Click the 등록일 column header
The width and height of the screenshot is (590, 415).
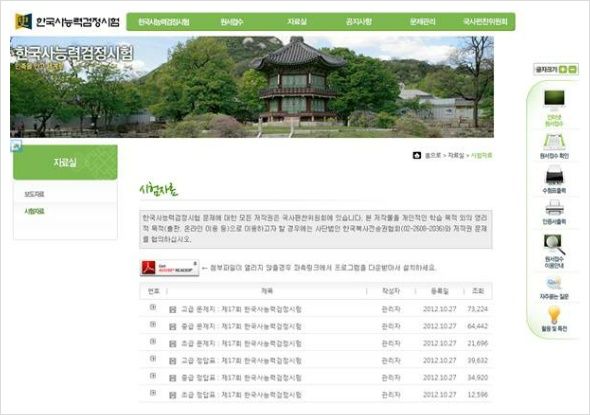click(439, 291)
